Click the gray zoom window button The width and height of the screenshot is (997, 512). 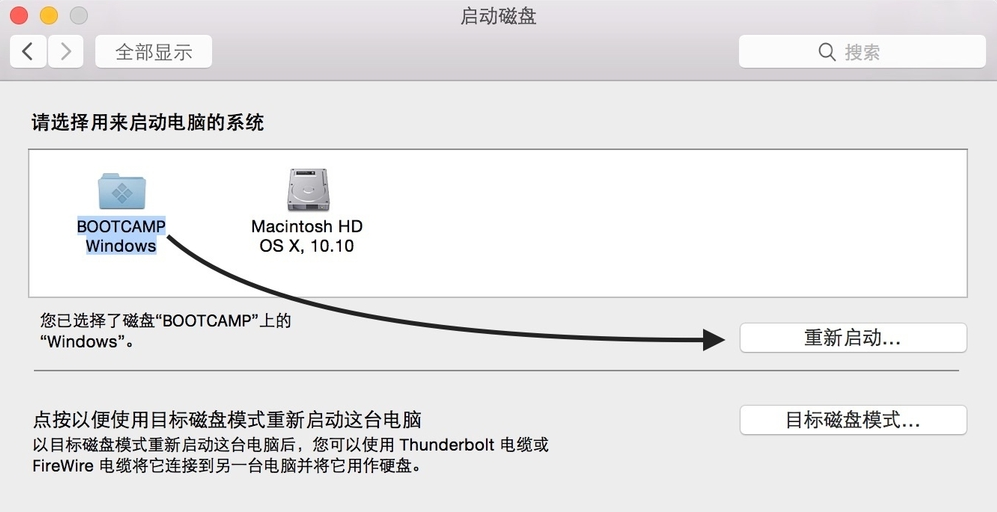point(78,16)
